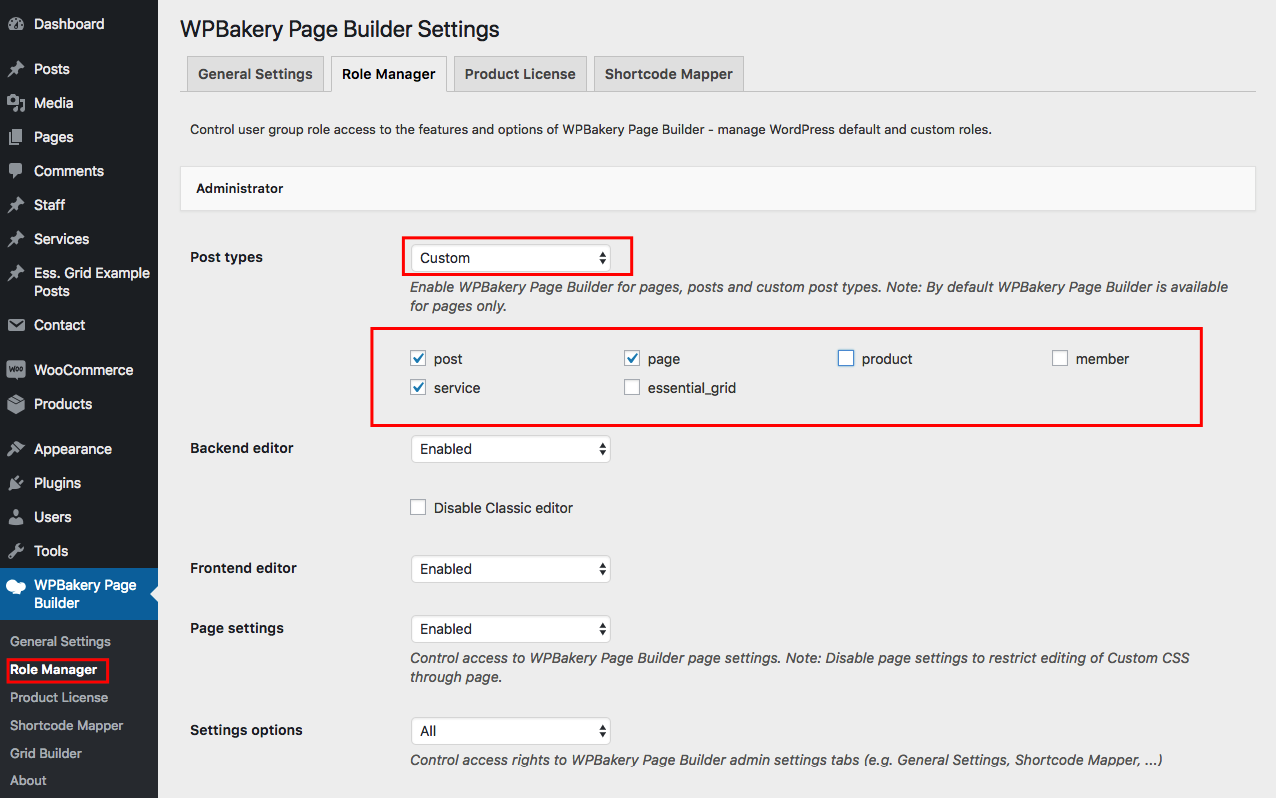Open Shortcode Mapper submenu link
The width and height of the screenshot is (1276, 798).
pyautogui.click(x=67, y=726)
